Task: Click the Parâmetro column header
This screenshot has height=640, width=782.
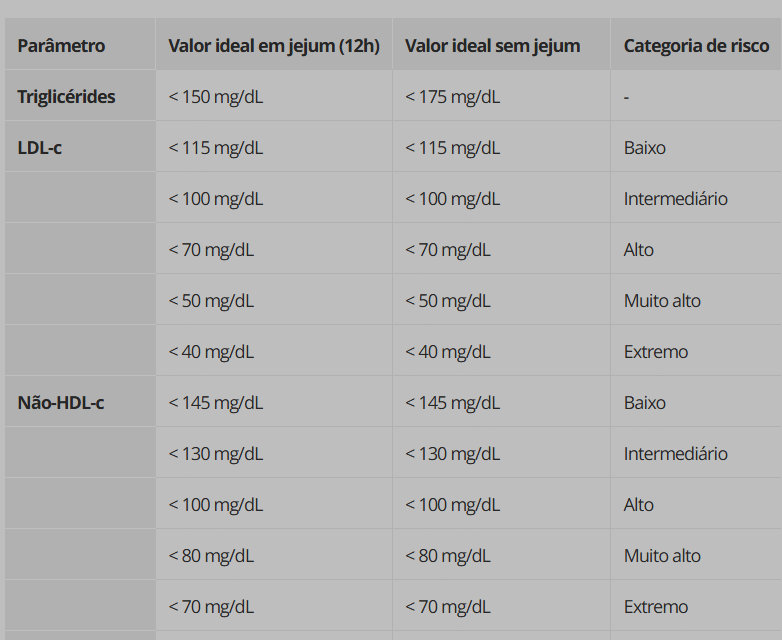Action: (61, 45)
